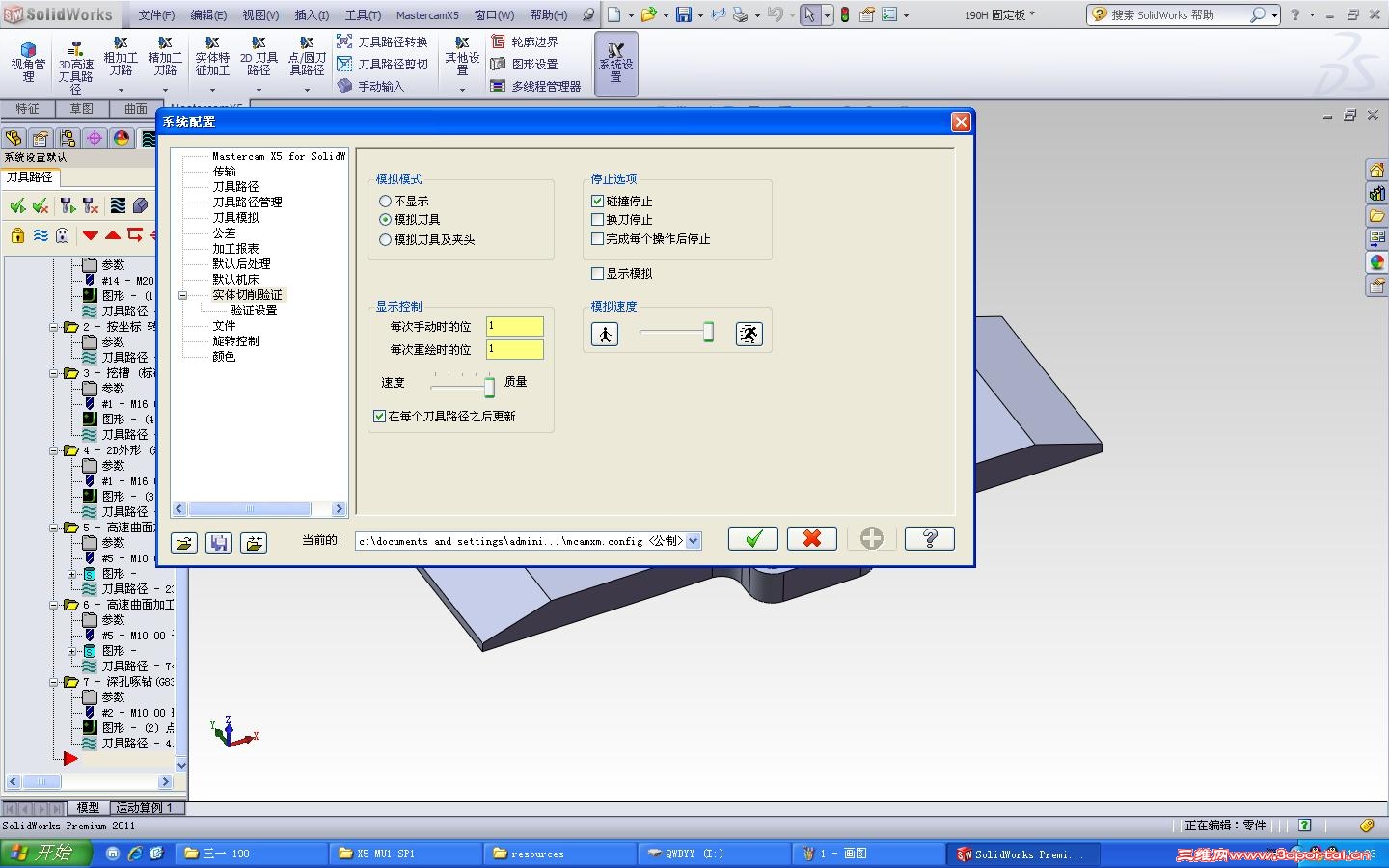Click the save config floppy icon in dialog
The width and height of the screenshot is (1389, 868).
(219, 543)
